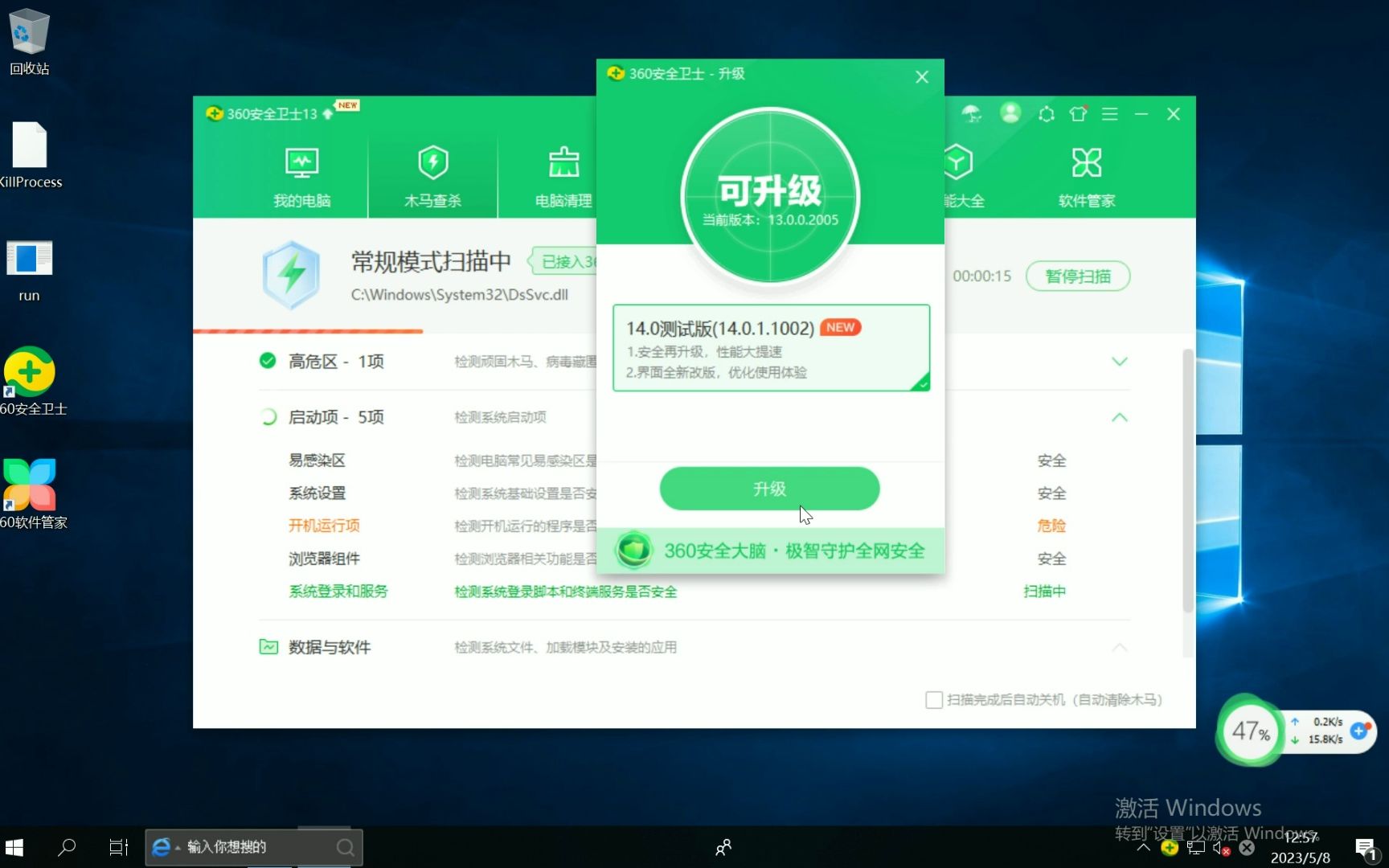
Task: Select the KillProcess file on desktop
Action: 30,155
